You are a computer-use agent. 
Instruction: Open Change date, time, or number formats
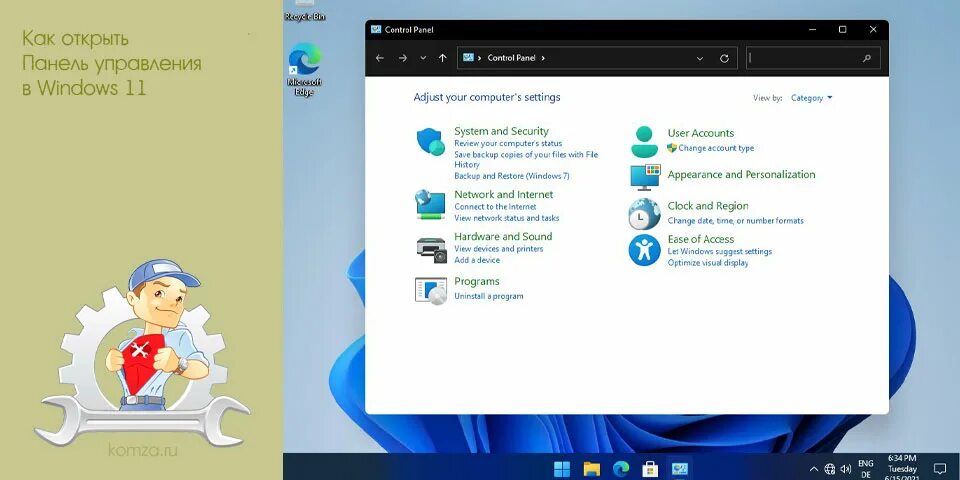pyautogui.click(x=735, y=221)
